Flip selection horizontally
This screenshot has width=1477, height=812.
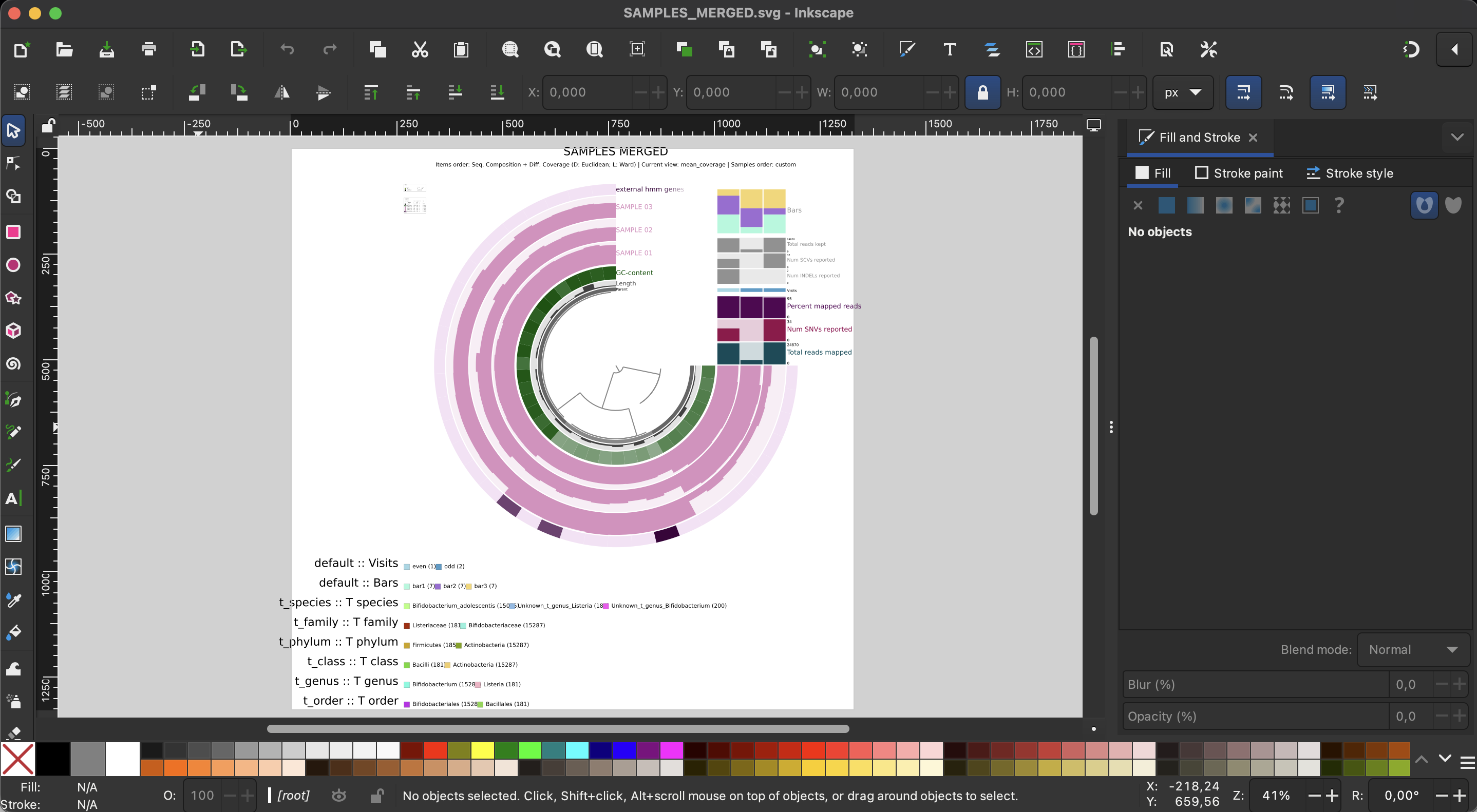tap(281, 92)
